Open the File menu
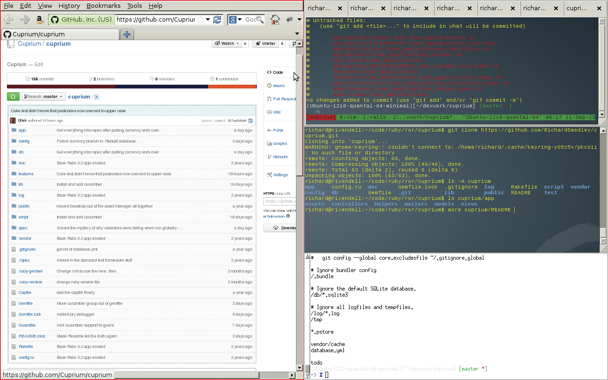The height and width of the screenshot is (380, 608). 8,5
